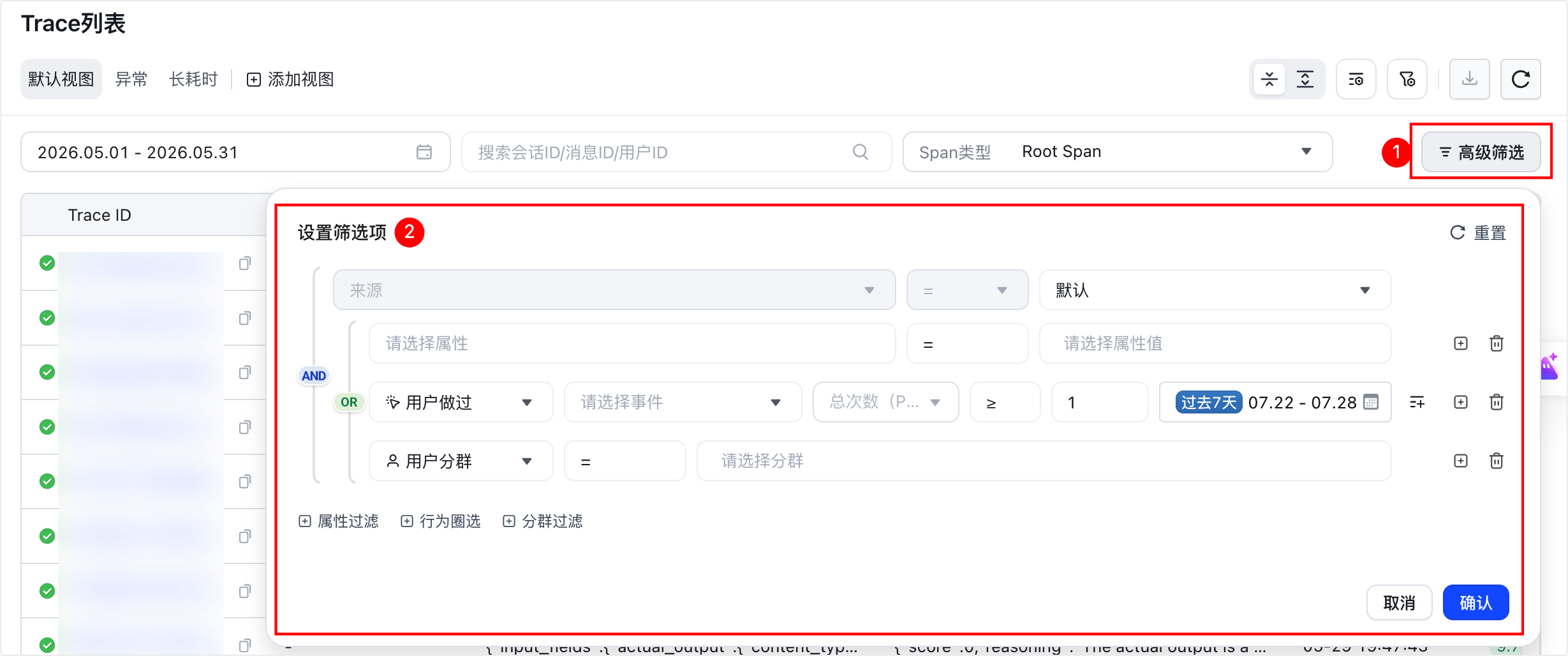Open the column settings icon

point(1356,79)
